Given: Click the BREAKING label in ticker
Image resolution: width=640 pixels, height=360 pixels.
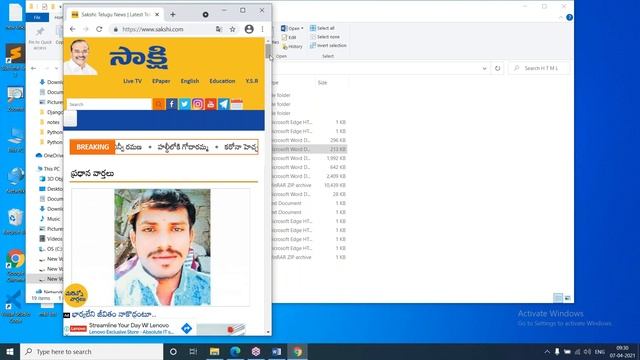Looking at the screenshot, I should click(93, 147).
